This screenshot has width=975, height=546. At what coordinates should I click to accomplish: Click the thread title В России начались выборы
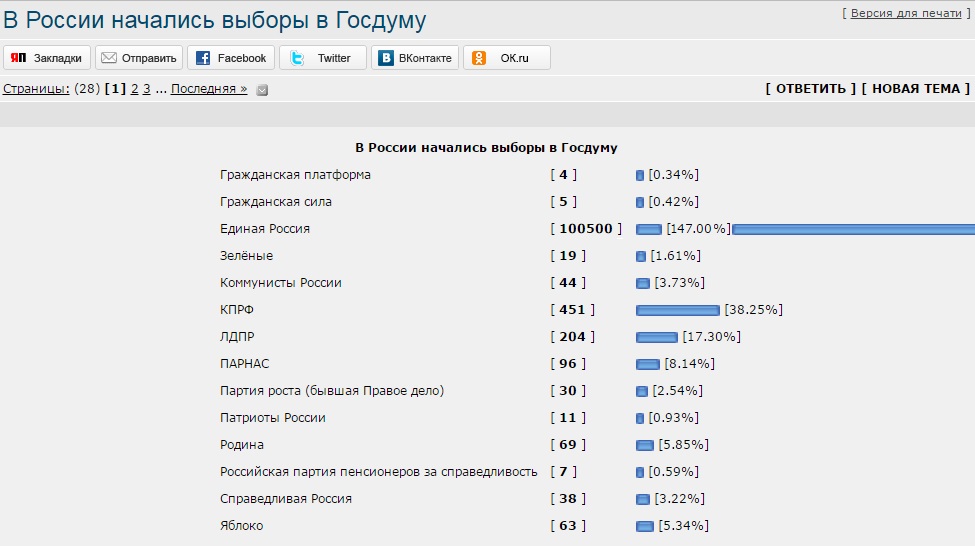point(215,20)
